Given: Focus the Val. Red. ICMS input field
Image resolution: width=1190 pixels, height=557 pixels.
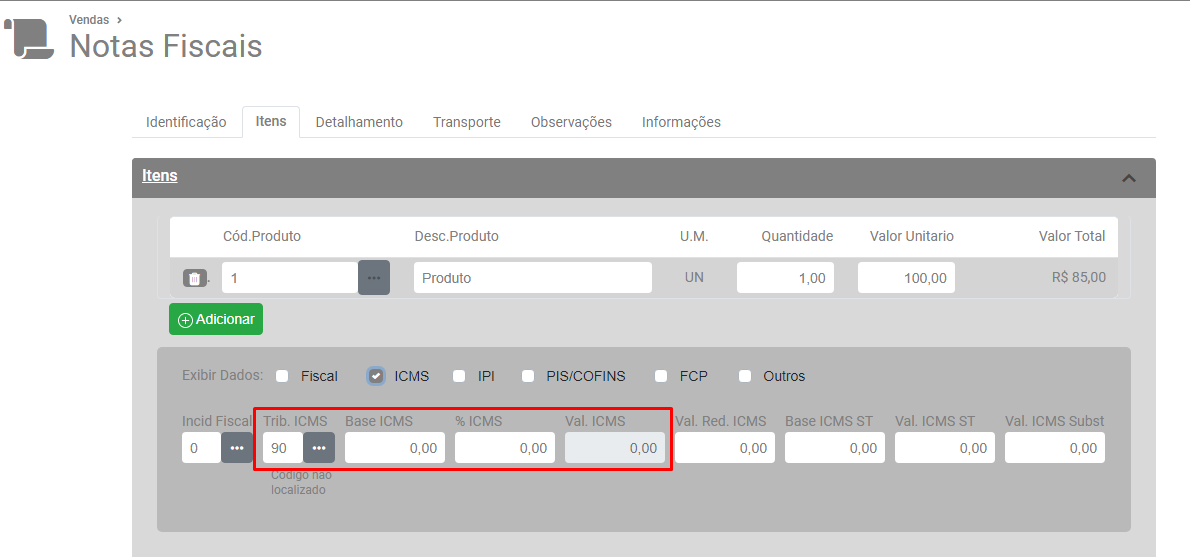Looking at the screenshot, I should pyautogui.click(x=726, y=448).
